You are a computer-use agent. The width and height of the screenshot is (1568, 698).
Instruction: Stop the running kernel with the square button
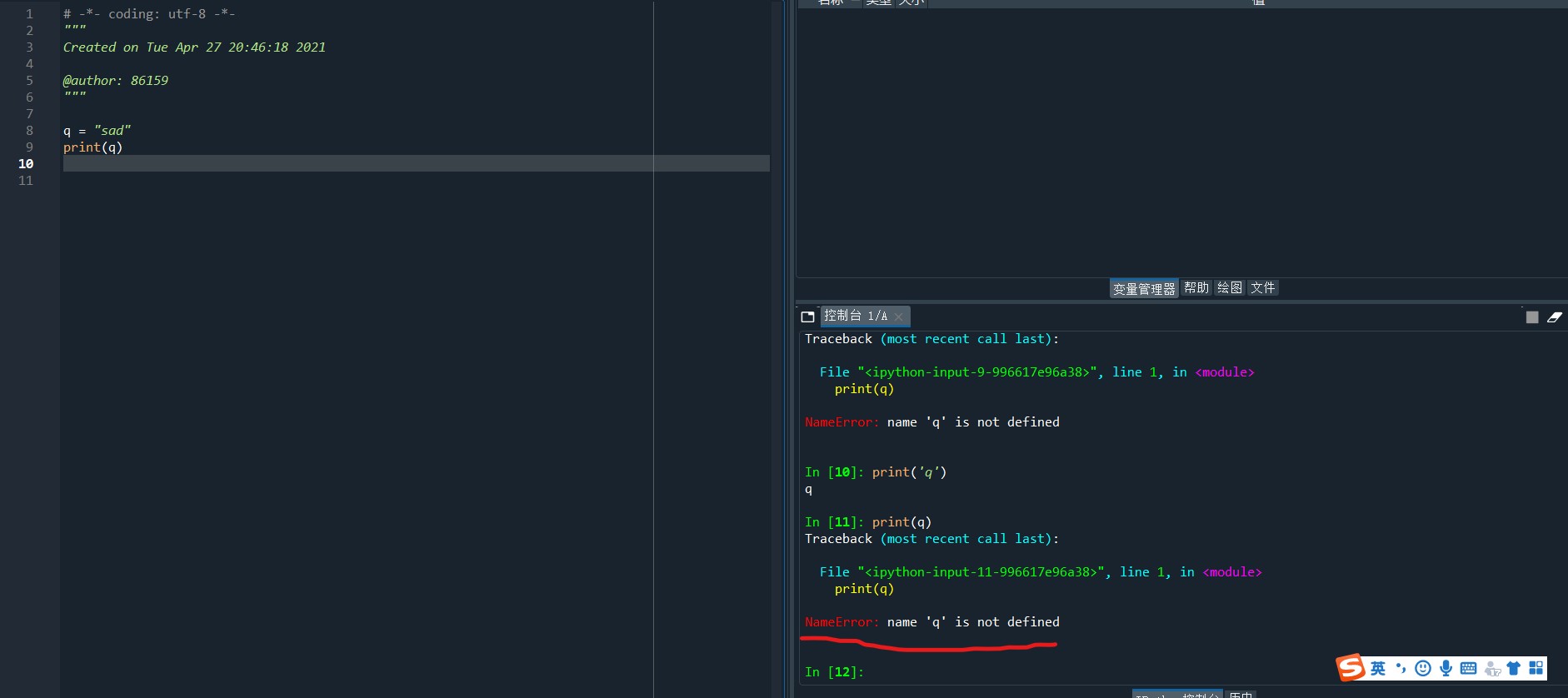point(1532,317)
